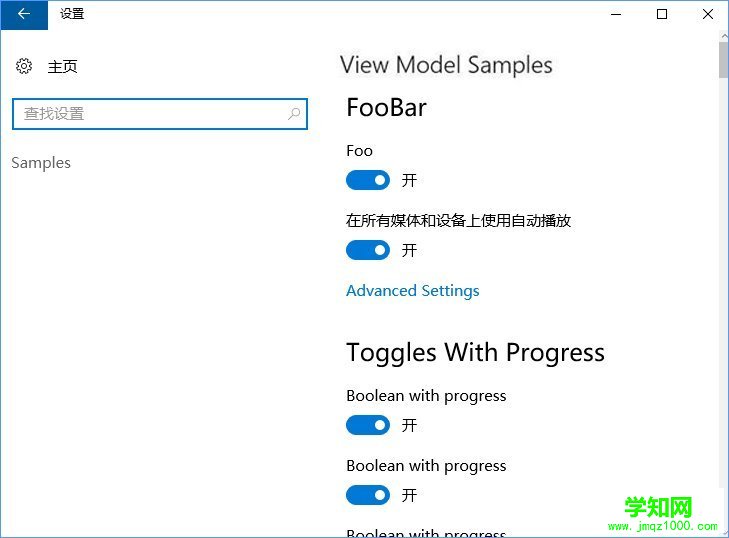Click the vertical scrollbar thumb
Viewport: 729px width, 538px height.
coord(723,58)
